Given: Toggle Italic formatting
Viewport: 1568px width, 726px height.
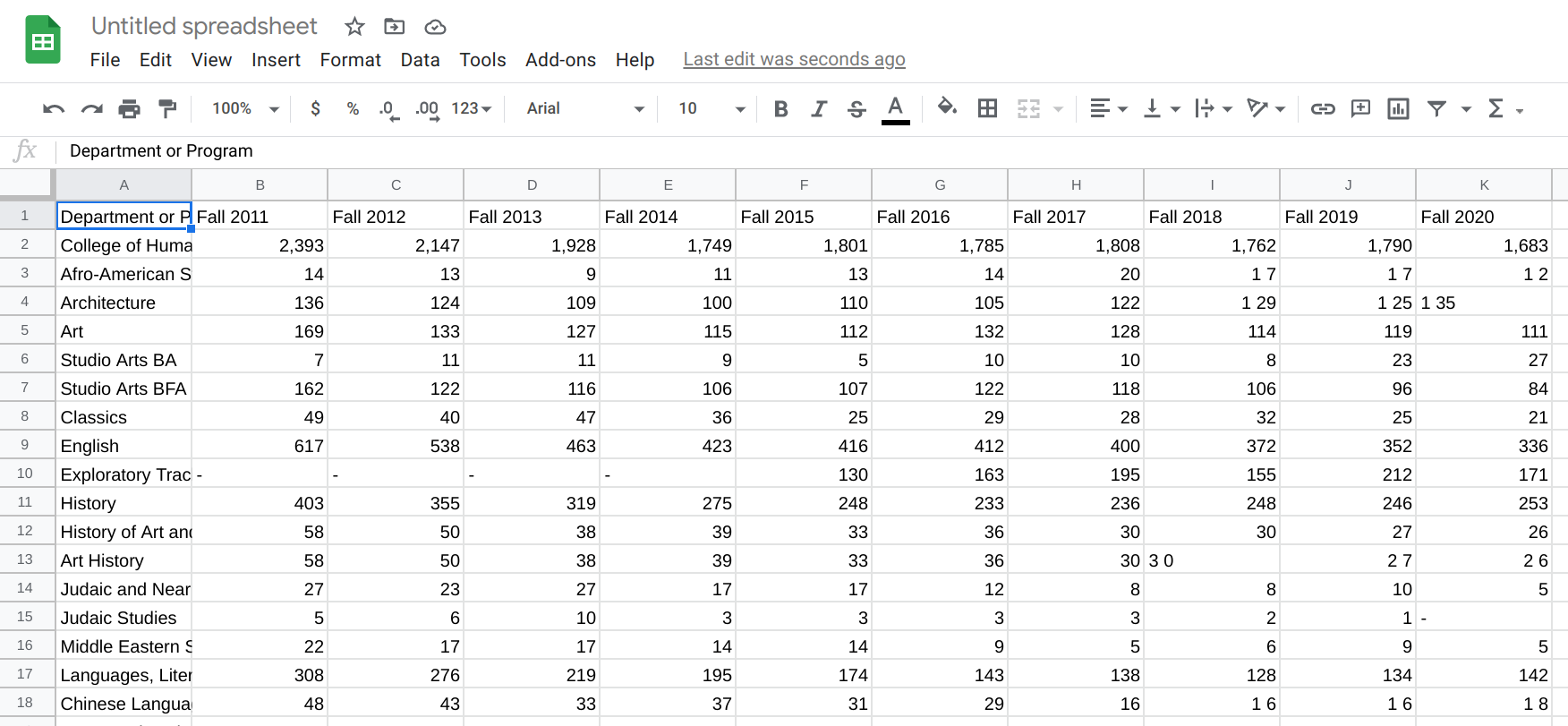Looking at the screenshot, I should click(818, 109).
